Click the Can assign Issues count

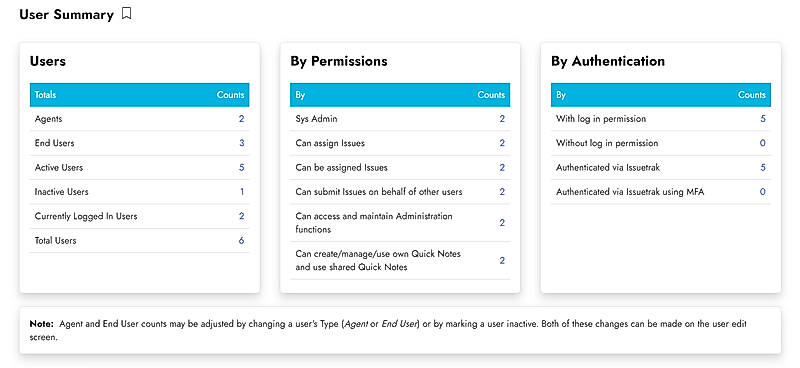(x=502, y=143)
